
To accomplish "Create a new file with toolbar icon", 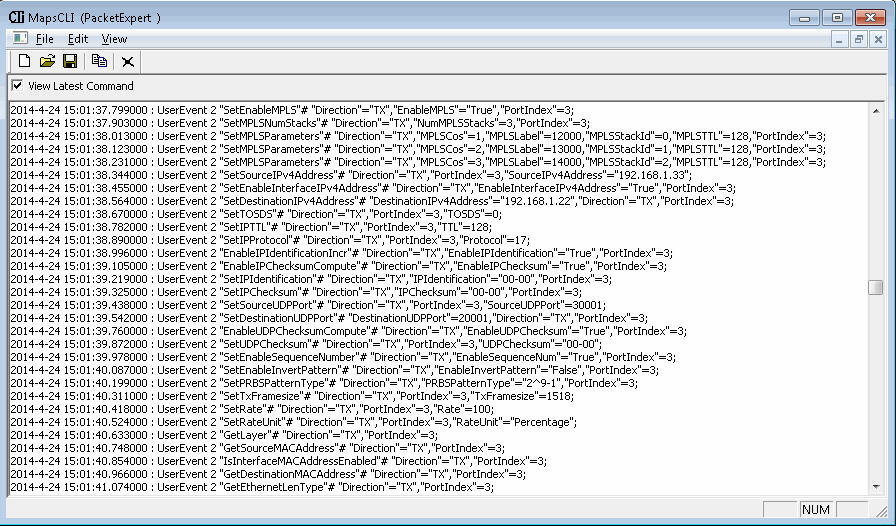I will pyautogui.click(x=25, y=61).
